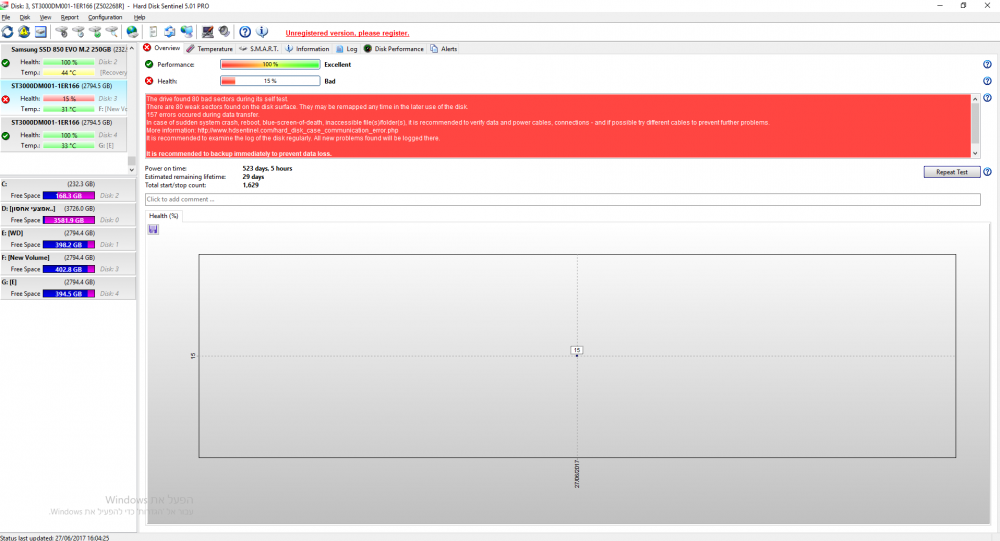1000x541 pixels.
Task: Click the help icon beside the Health row
Action: (987, 81)
